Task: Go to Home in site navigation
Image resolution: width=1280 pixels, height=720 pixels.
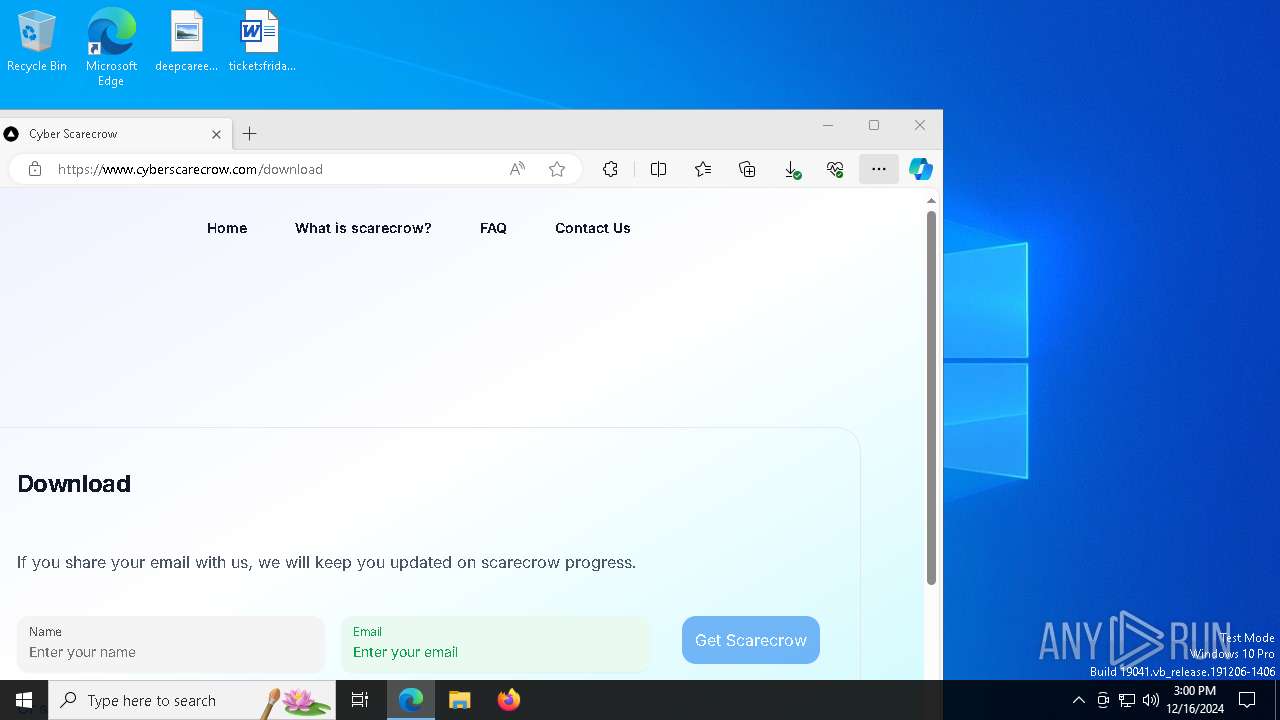Action: (227, 228)
